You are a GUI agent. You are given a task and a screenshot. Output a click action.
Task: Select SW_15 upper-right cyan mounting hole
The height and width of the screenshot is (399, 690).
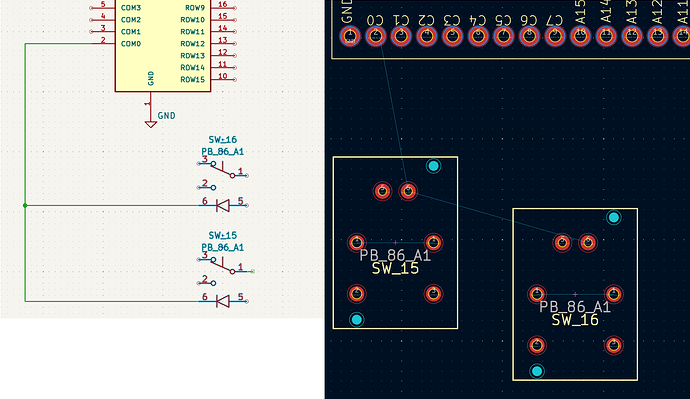[x=433, y=166]
